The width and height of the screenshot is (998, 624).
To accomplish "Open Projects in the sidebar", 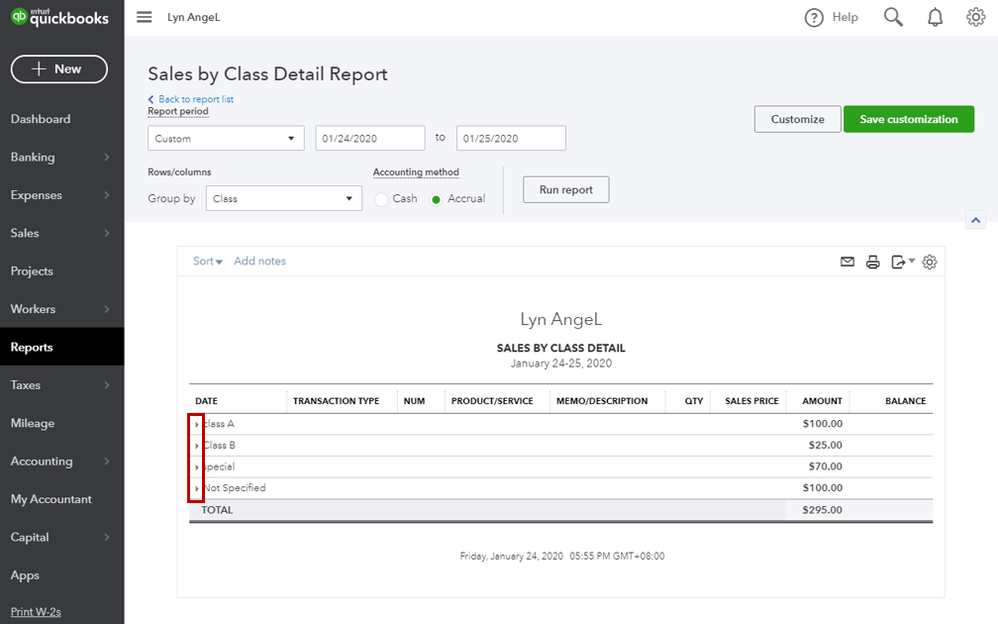I will (32, 271).
